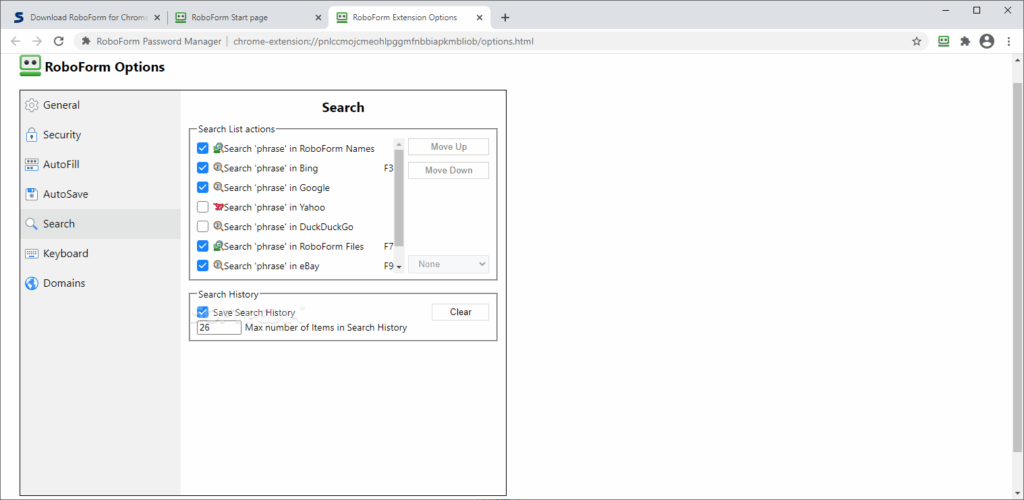Clear the search history with Clear button
Image resolution: width=1024 pixels, height=500 pixels.
point(460,312)
